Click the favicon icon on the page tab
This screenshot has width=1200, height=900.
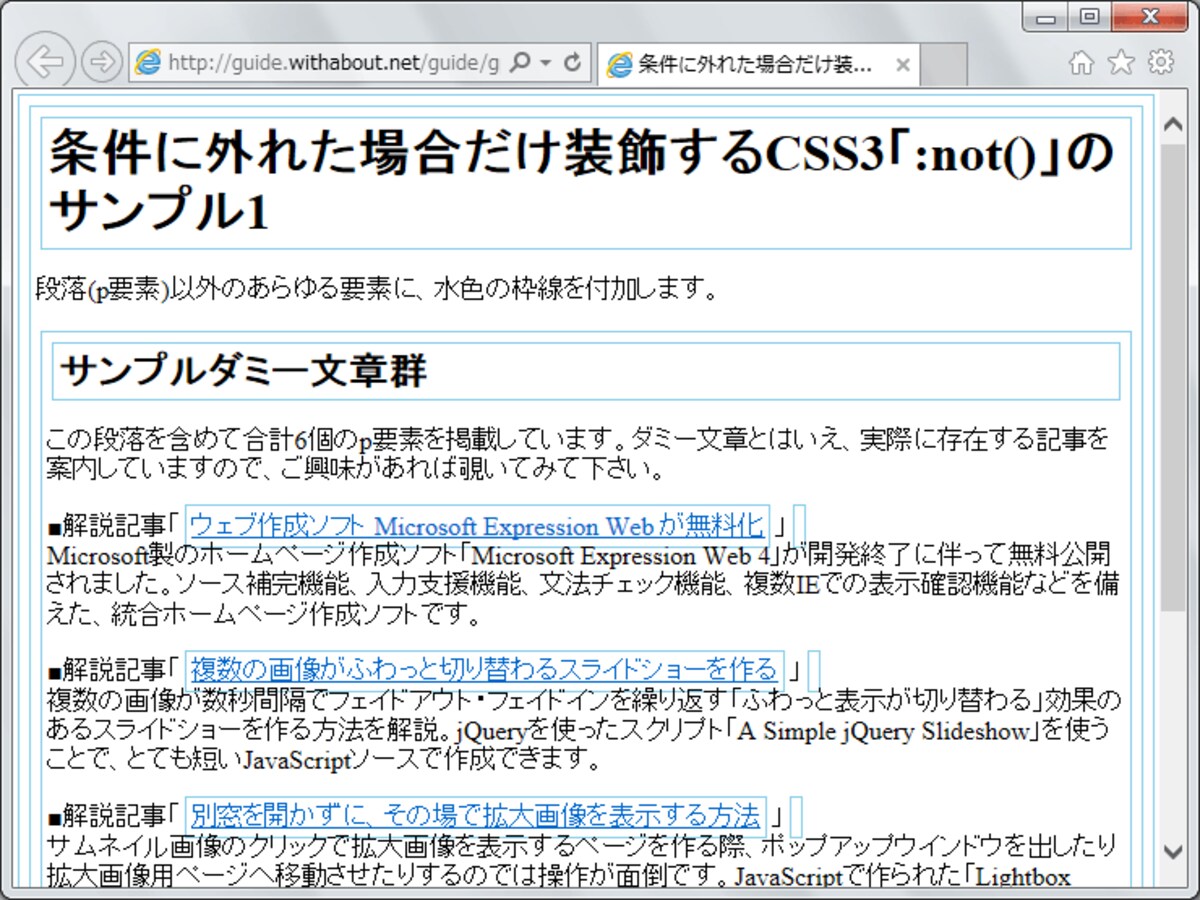pyautogui.click(x=621, y=65)
